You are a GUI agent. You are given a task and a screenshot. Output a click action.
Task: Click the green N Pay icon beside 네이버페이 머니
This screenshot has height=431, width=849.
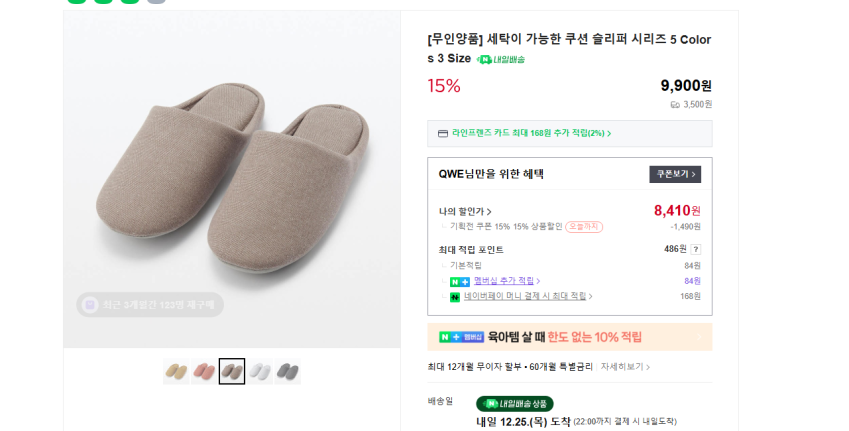coord(455,297)
